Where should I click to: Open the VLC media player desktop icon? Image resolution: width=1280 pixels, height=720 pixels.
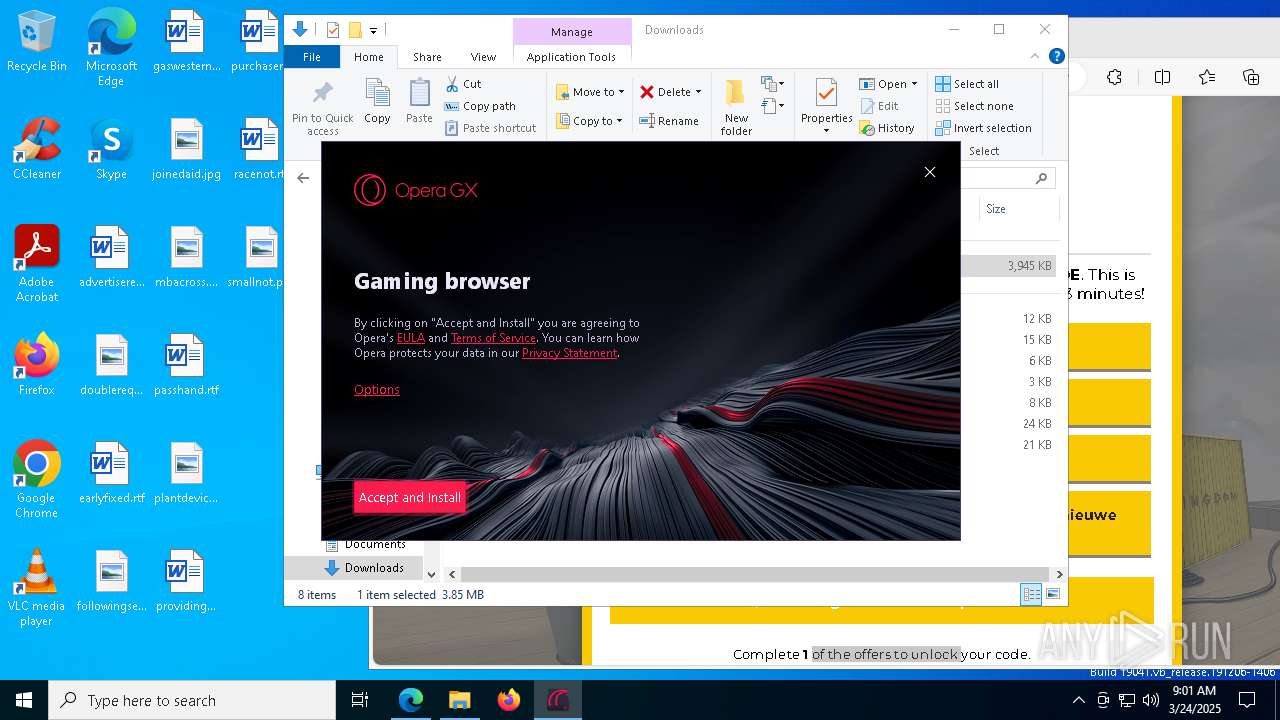[x=37, y=588]
